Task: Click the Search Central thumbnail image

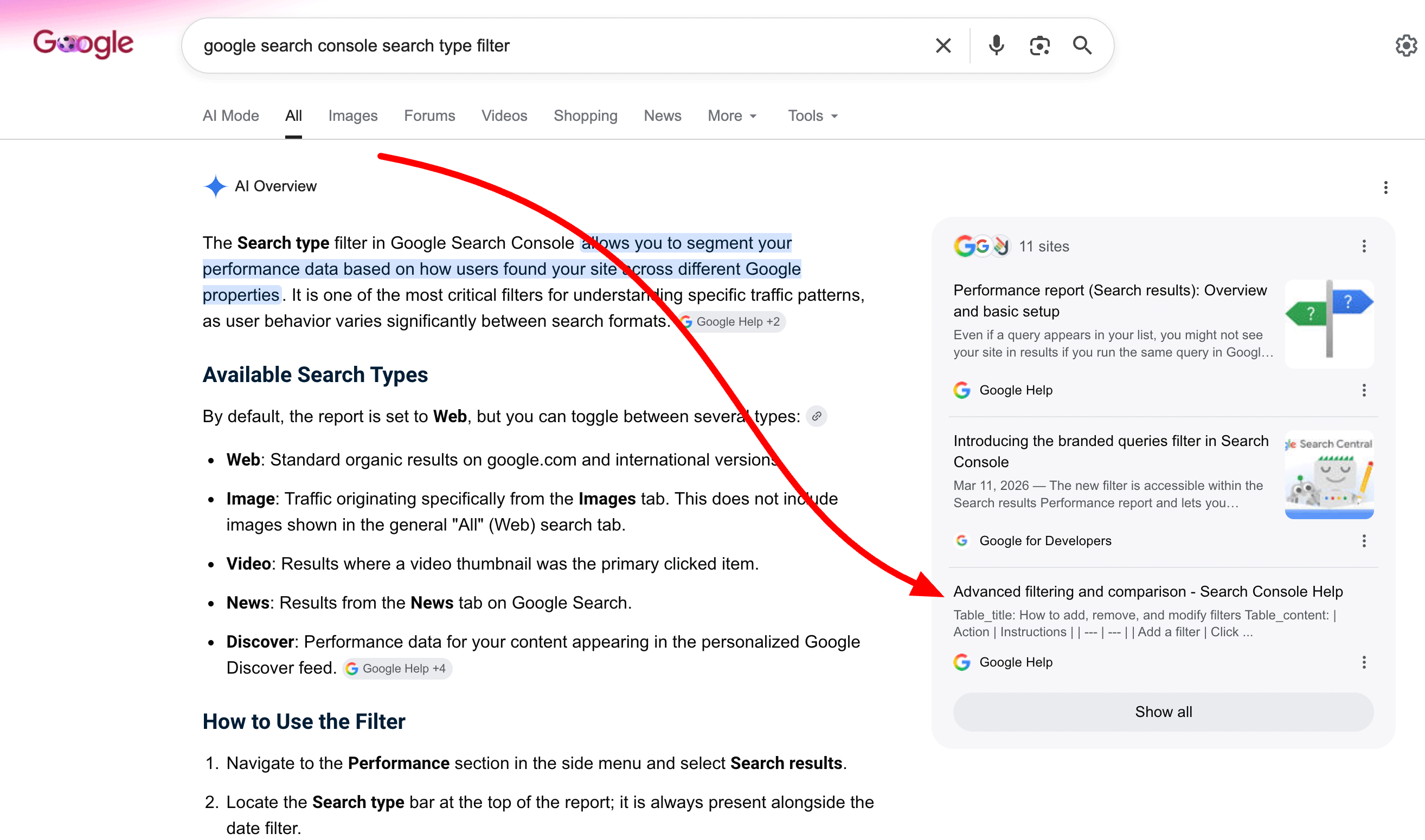Action: tap(1328, 475)
